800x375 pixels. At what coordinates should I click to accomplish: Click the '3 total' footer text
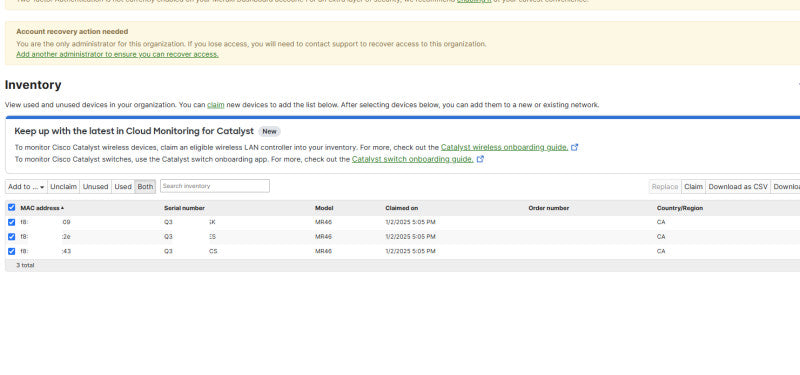tap(25, 265)
